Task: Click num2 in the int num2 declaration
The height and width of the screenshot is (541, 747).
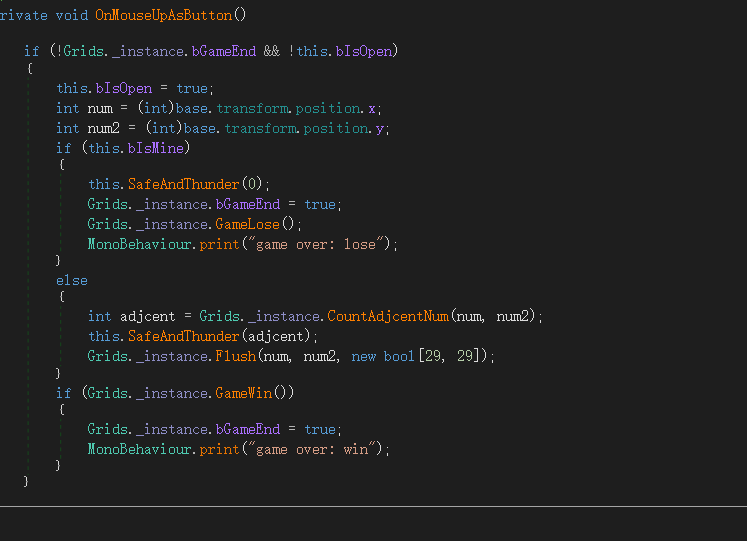Action: (104, 129)
